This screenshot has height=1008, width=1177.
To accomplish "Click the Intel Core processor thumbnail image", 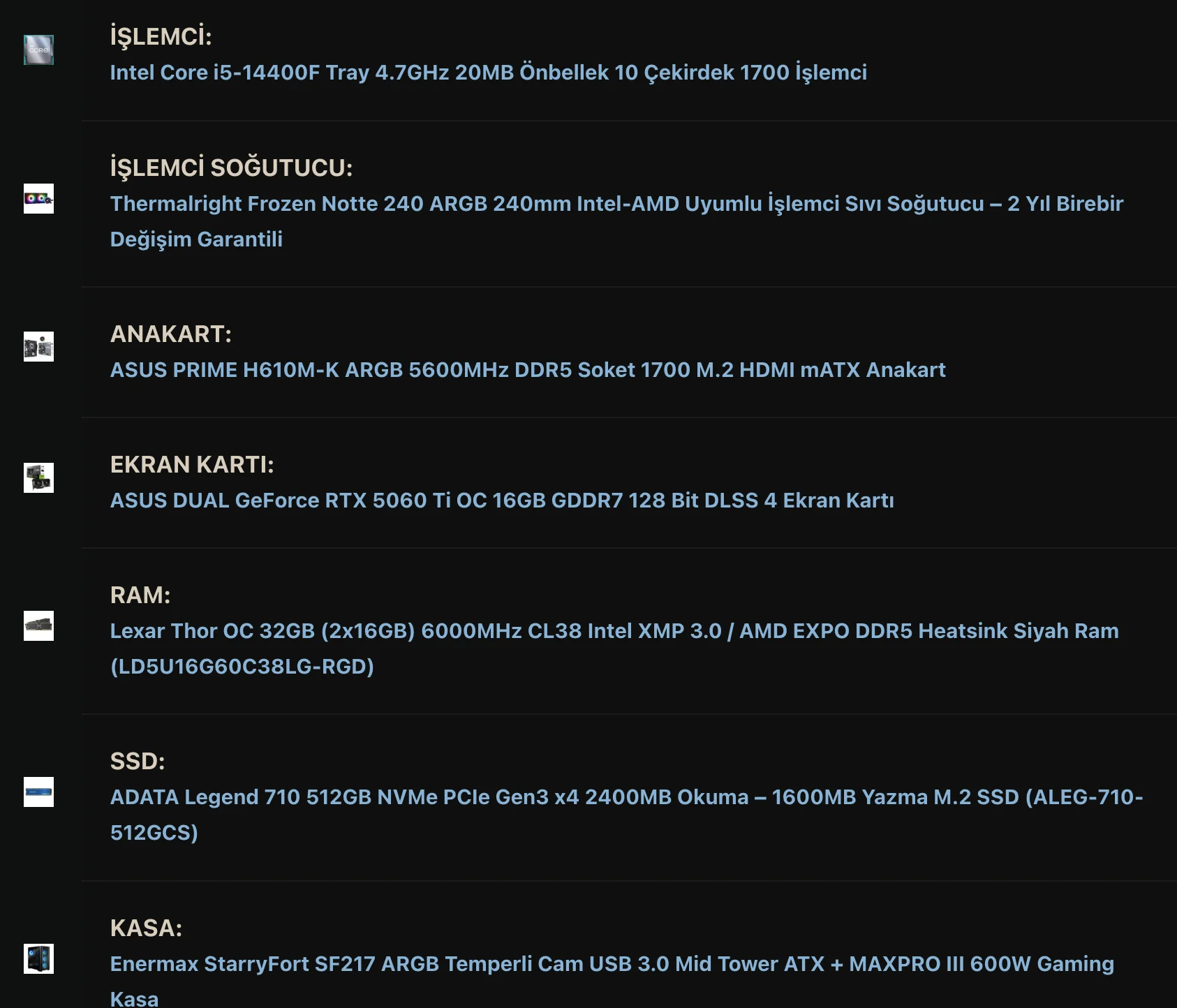I will pos(38,50).
